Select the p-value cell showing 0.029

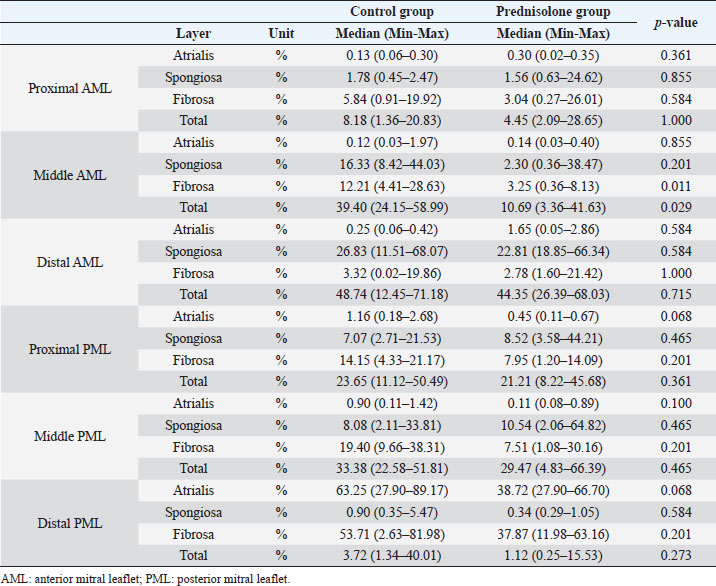[x=674, y=208]
